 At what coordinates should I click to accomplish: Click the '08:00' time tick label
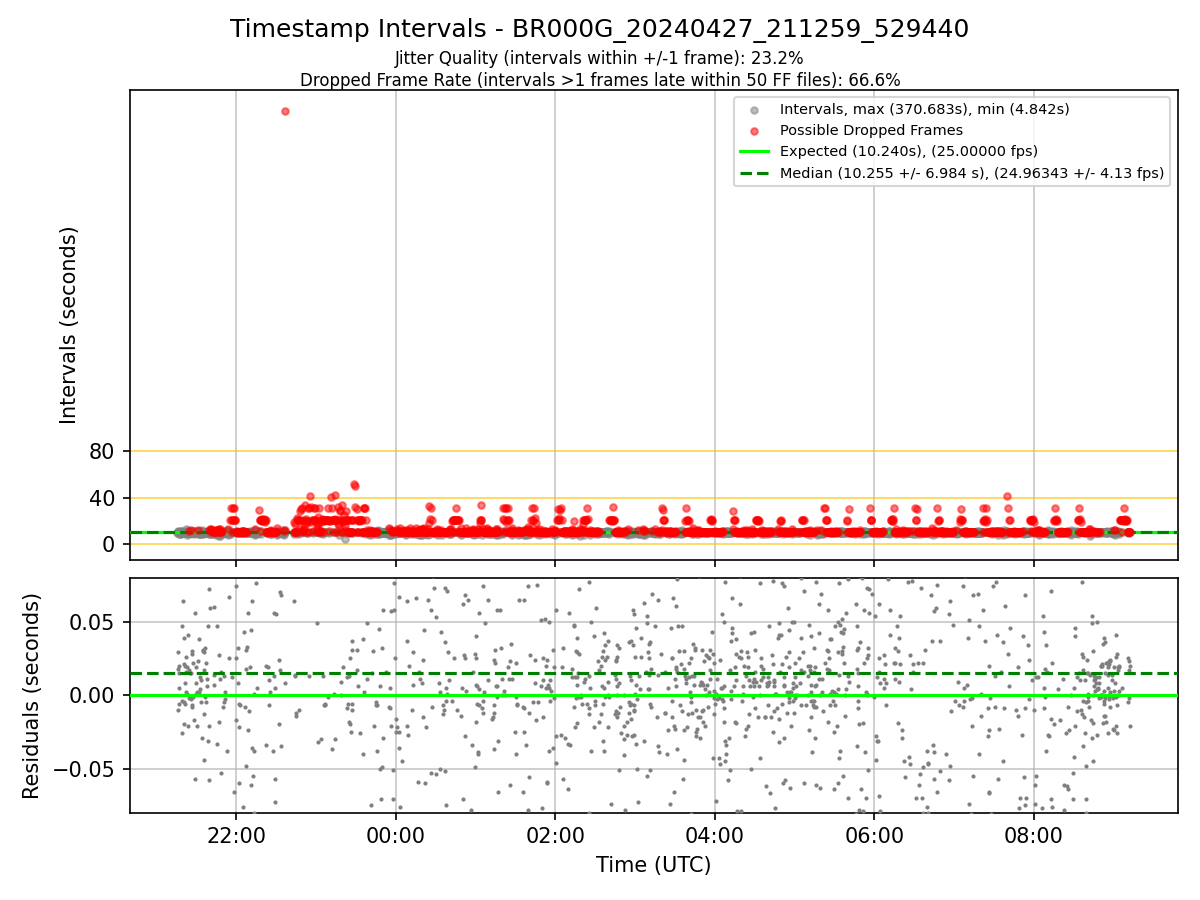pyautogui.click(x=1033, y=834)
